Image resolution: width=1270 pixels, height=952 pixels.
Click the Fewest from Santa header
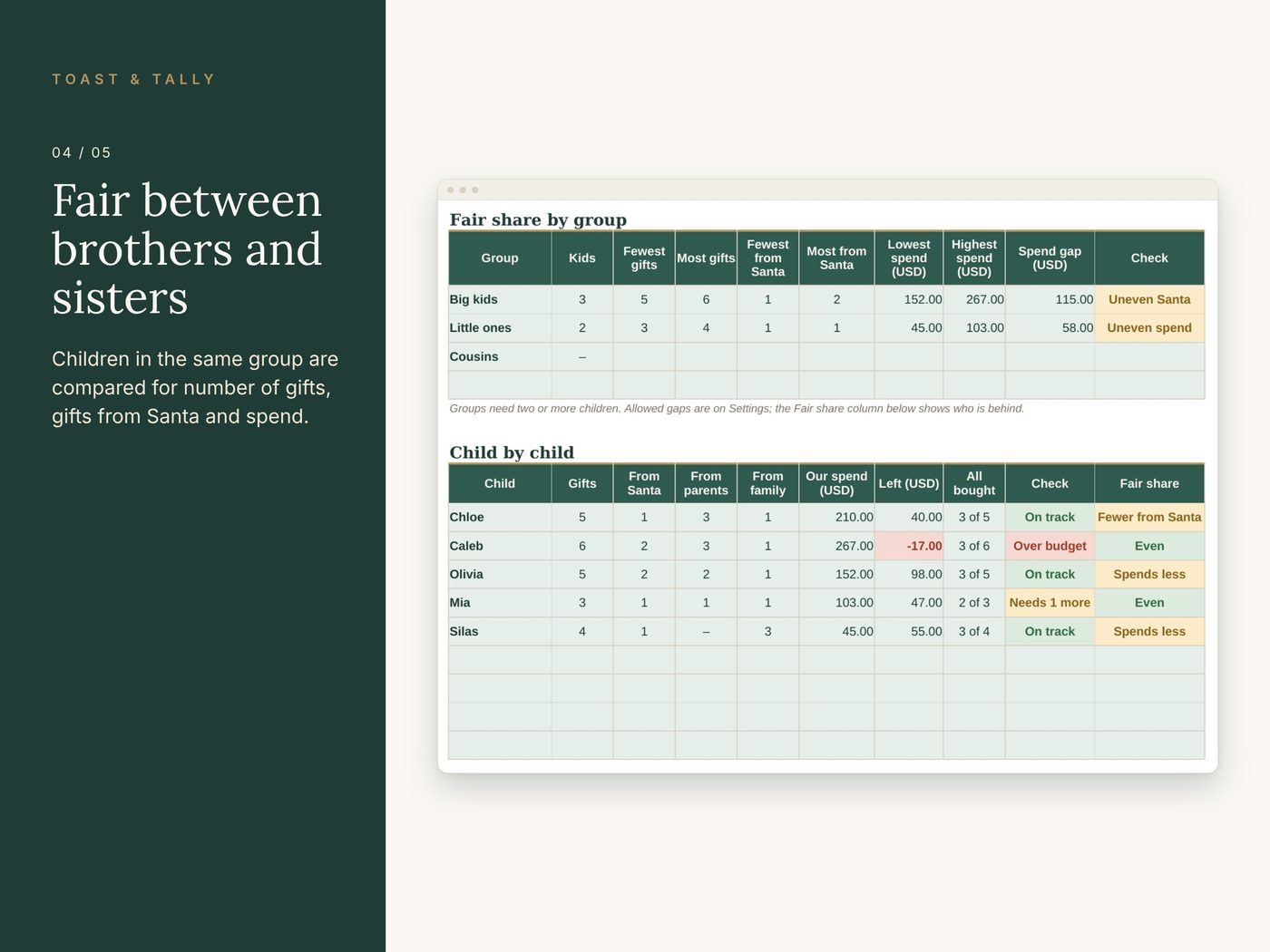coord(767,258)
